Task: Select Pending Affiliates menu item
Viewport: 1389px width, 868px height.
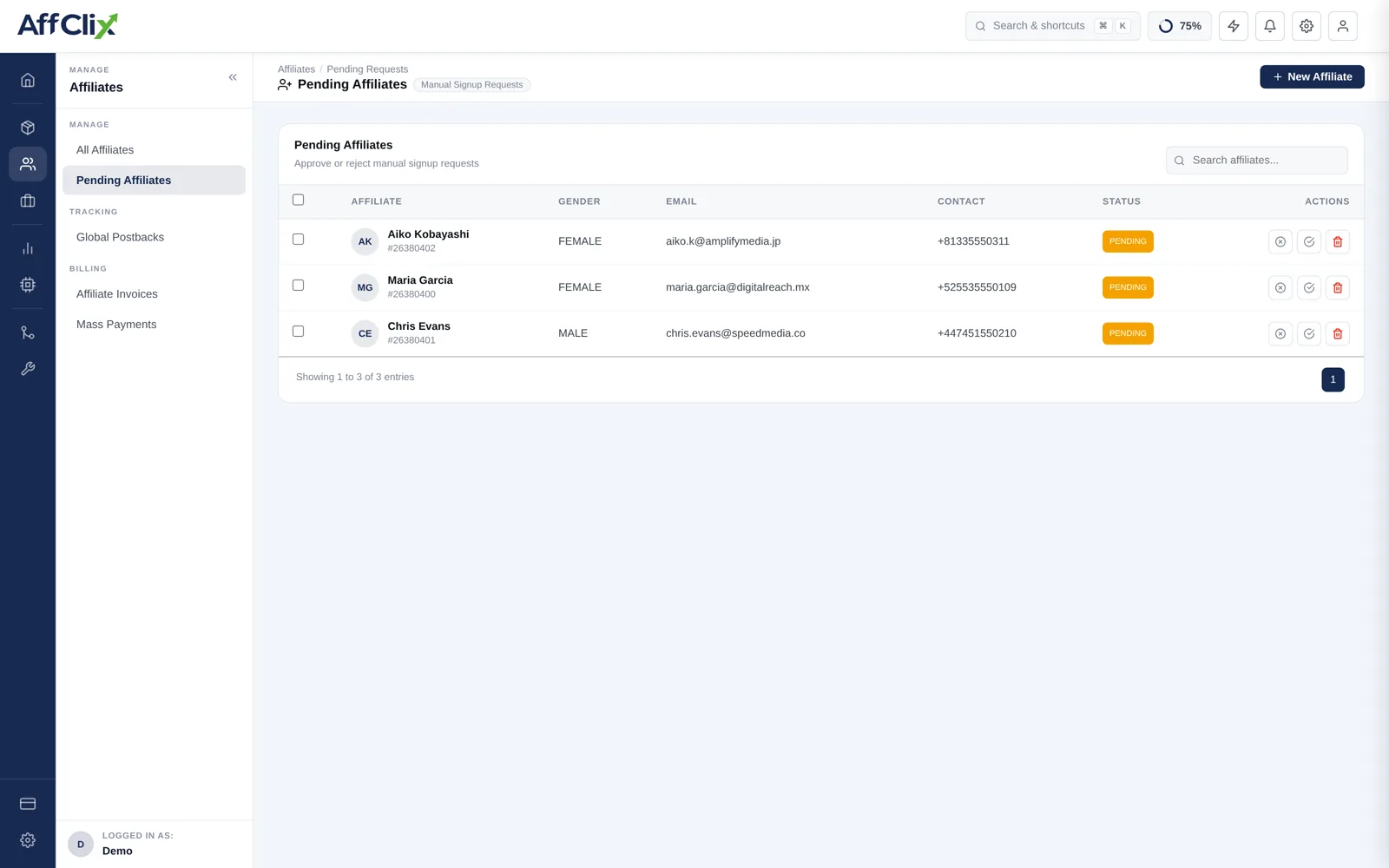Action: (154, 181)
